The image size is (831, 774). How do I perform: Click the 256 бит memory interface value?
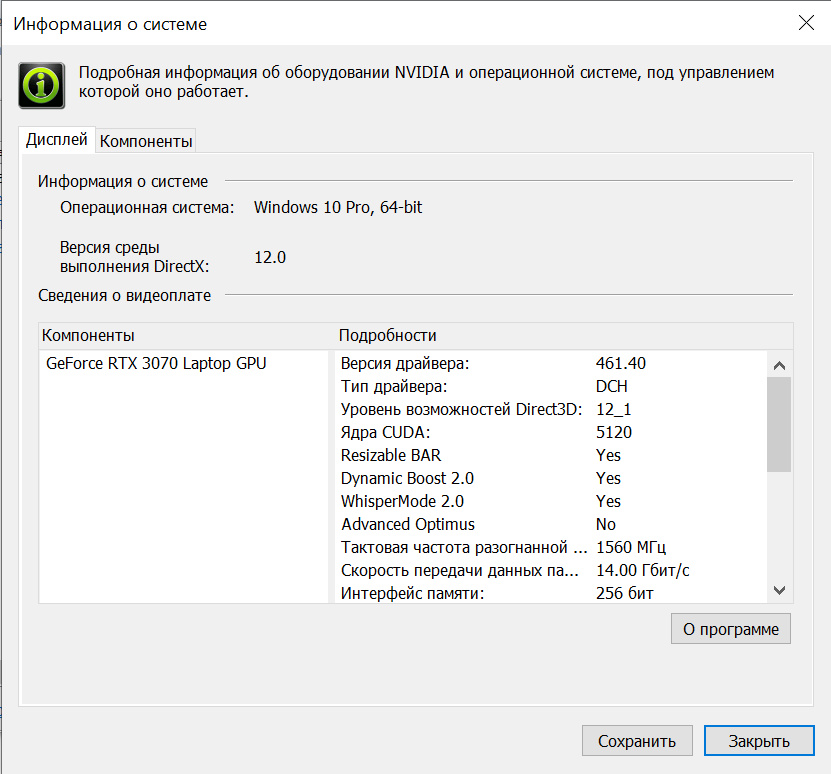pyautogui.click(x=624, y=593)
